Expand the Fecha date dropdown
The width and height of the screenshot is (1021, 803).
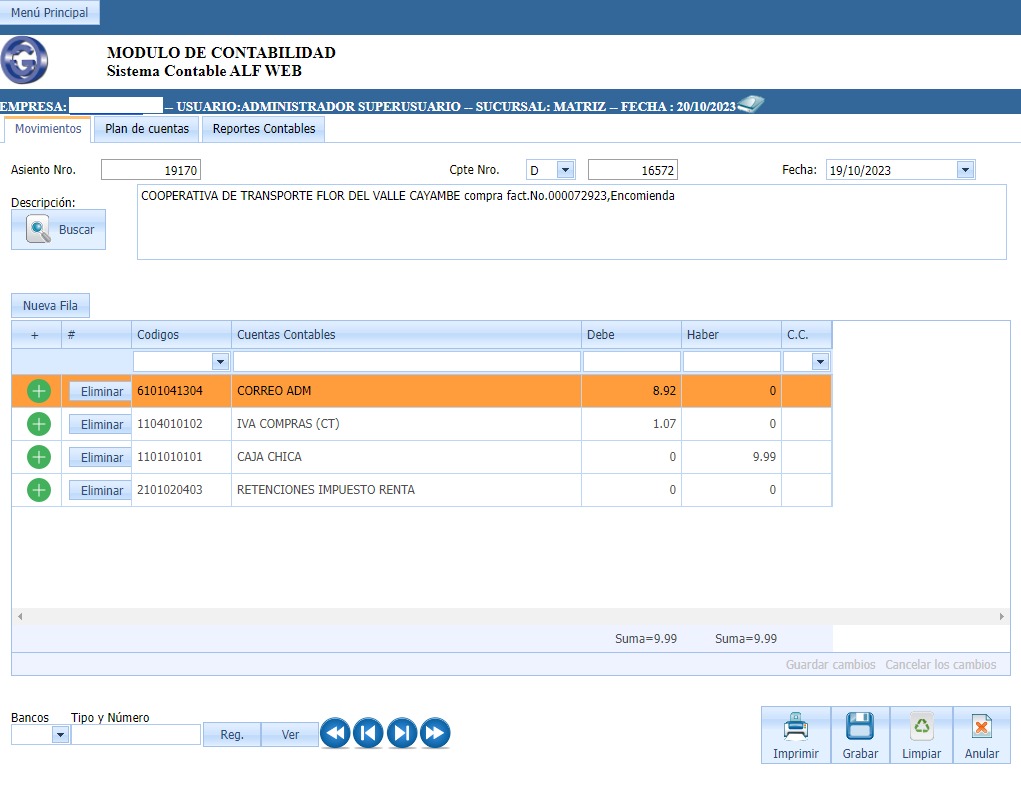coord(965,170)
